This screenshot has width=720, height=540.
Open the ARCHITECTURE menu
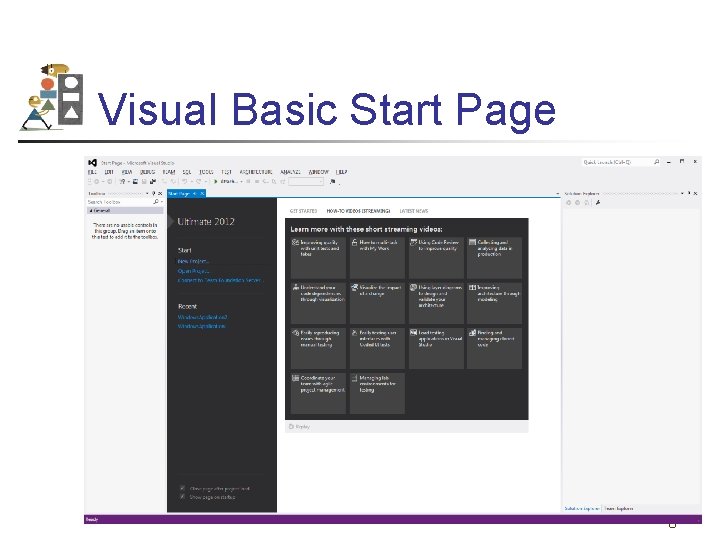pyautogui.click(x=256, y=172)
